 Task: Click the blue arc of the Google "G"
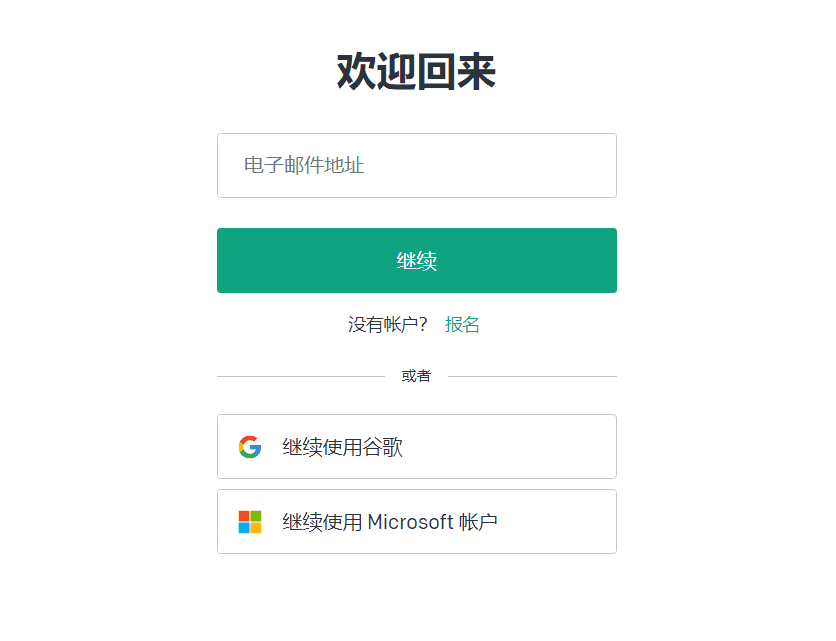pyautogui.click(x=258, y=450)
